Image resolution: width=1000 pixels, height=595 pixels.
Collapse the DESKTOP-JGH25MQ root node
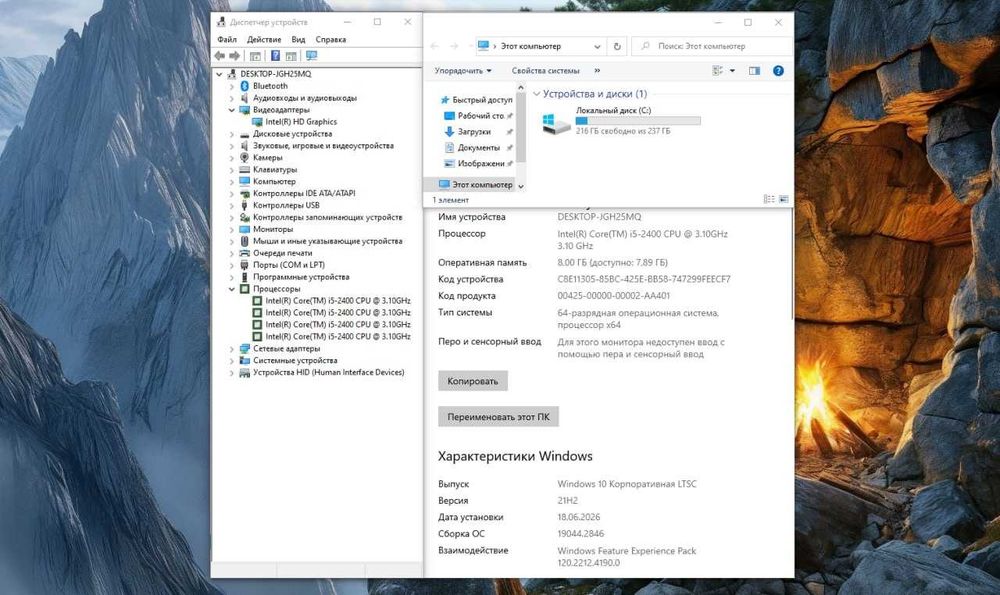(219, 74)
